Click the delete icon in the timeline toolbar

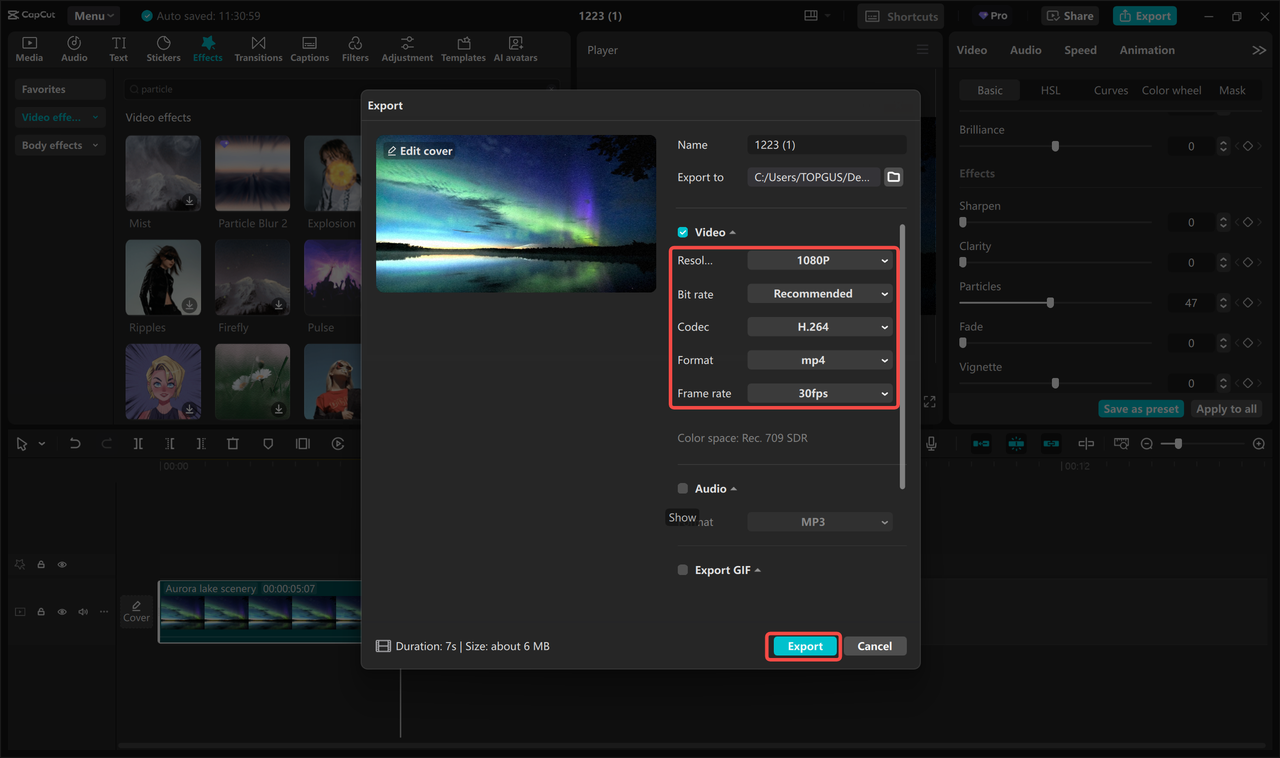click(x=233, y=443)
